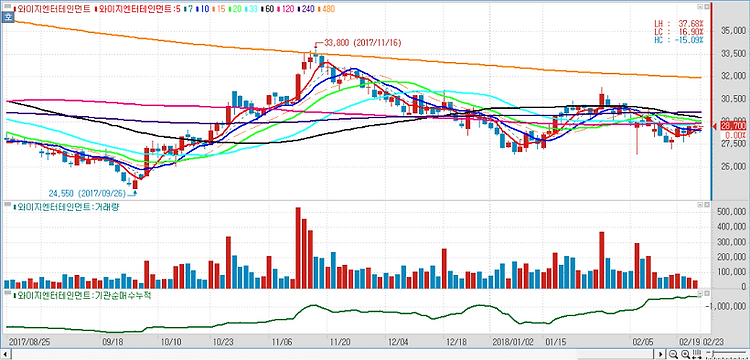
Task: Click the 12/04 date label
Action: 398,342
